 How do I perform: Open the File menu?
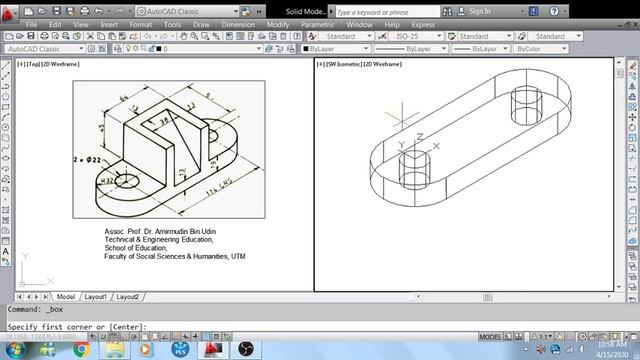click(x=31, y=24)
